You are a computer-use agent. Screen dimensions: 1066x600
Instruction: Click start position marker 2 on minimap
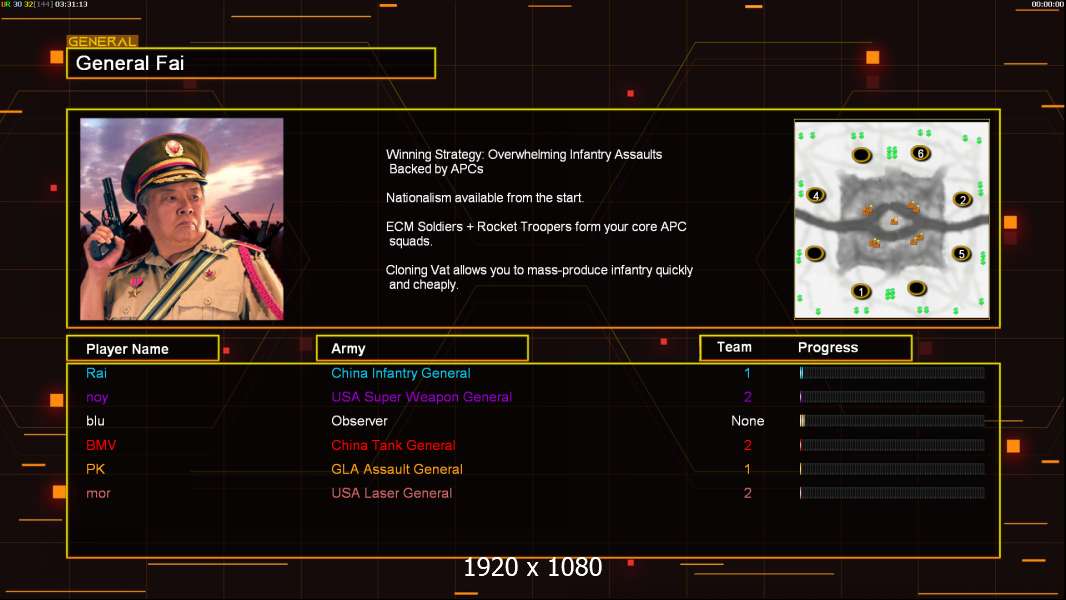(962, 199)
